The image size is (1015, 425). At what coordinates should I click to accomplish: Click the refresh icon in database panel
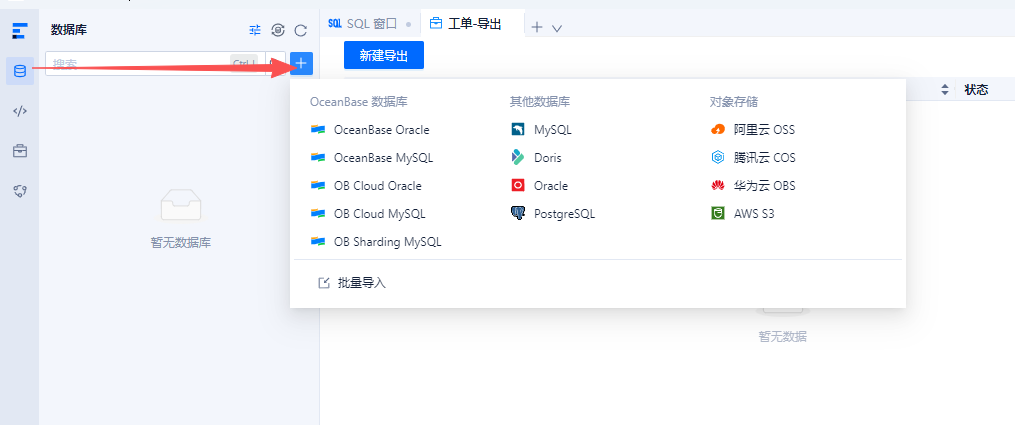[x=300, y=30]
